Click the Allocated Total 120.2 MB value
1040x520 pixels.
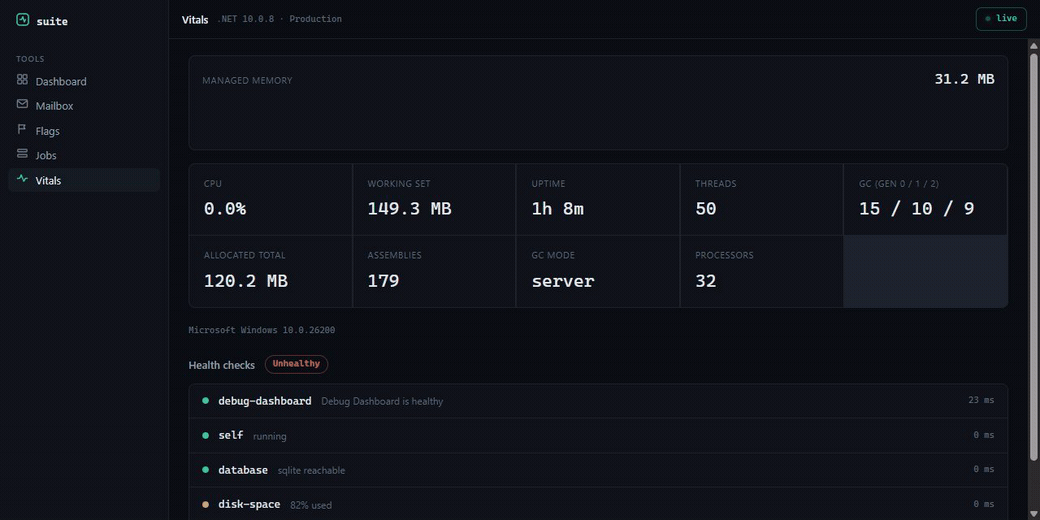click(x=245, y=281)
